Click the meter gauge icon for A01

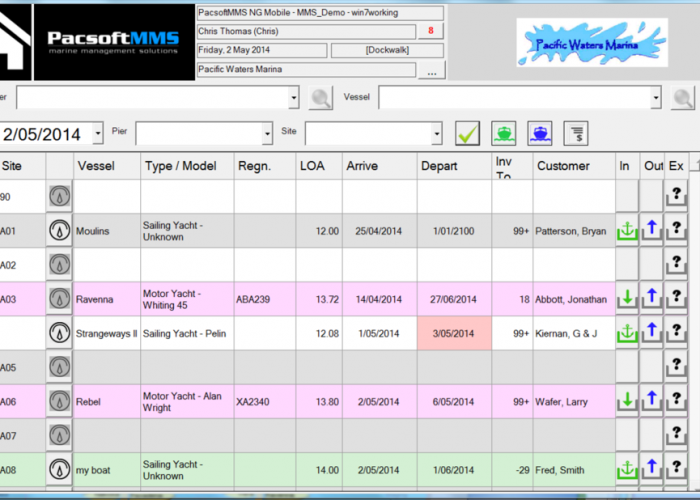(59, 230)
